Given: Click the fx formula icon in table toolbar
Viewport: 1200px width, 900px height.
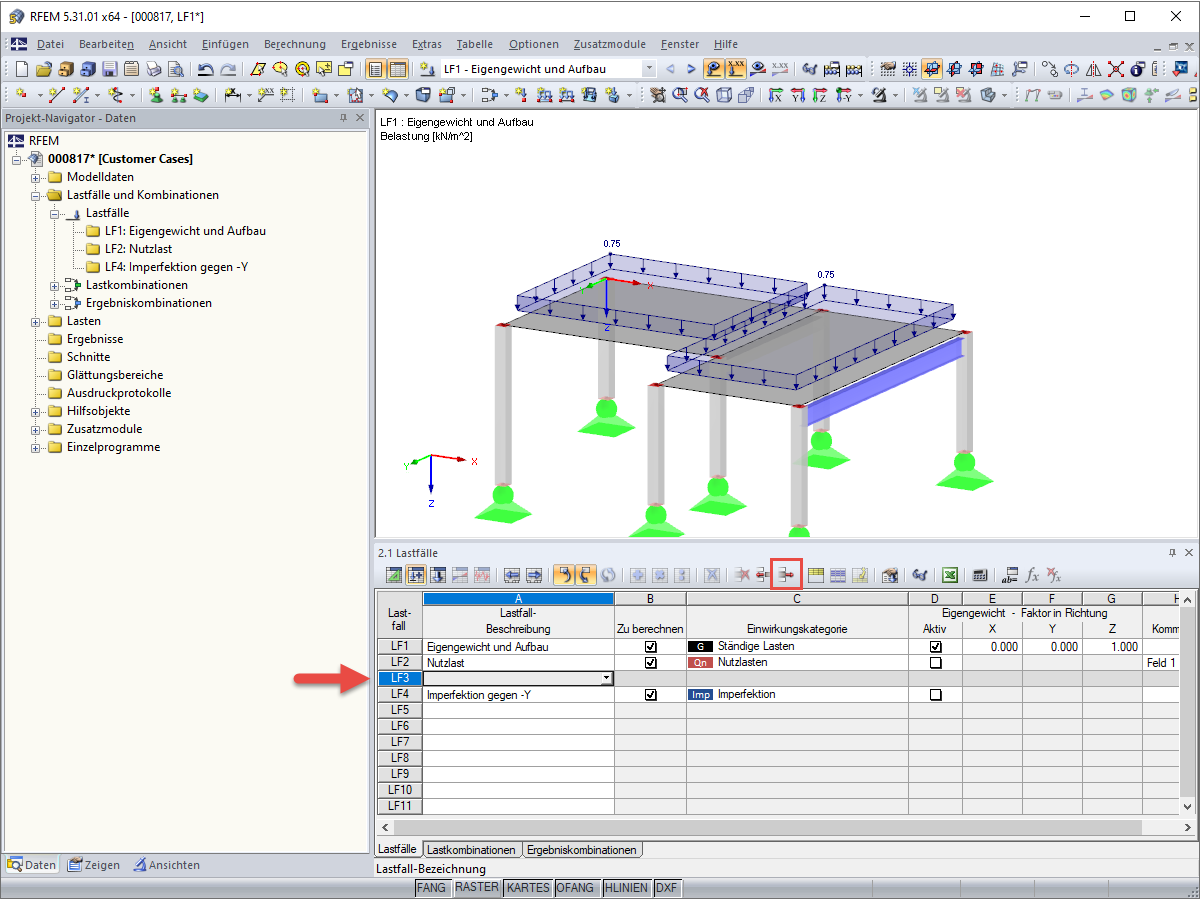Looking at the screenshot, I should (x=1033, y=575).
